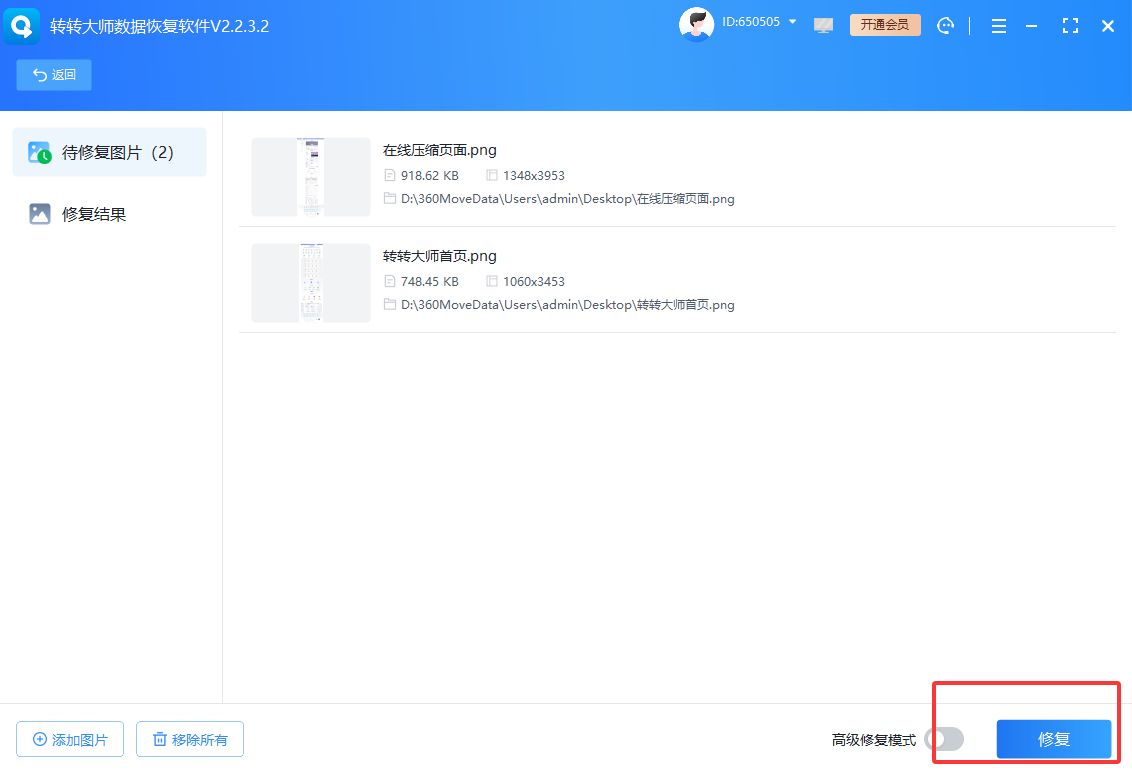The image size is (1132, 770).
Task: Toggle advanced repair mode off
Action: pos(944,739)
